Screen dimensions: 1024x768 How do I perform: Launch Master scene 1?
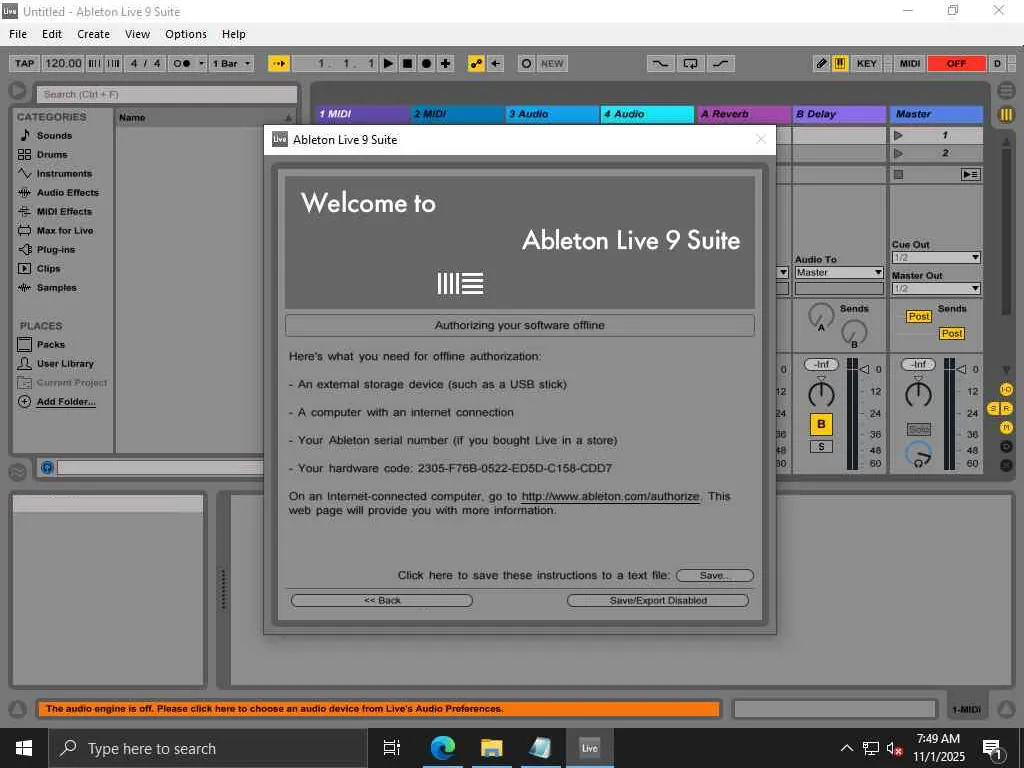(x=899, y=135)
